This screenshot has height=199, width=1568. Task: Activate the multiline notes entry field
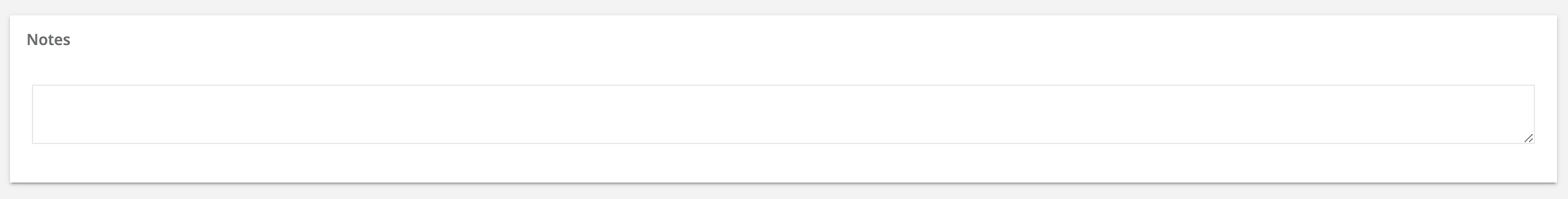[x=783, y=114]
